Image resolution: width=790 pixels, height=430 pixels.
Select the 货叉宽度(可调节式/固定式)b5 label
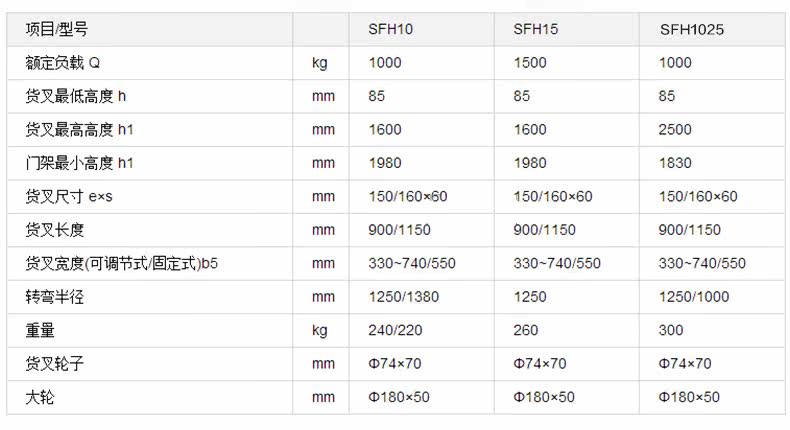120,263
